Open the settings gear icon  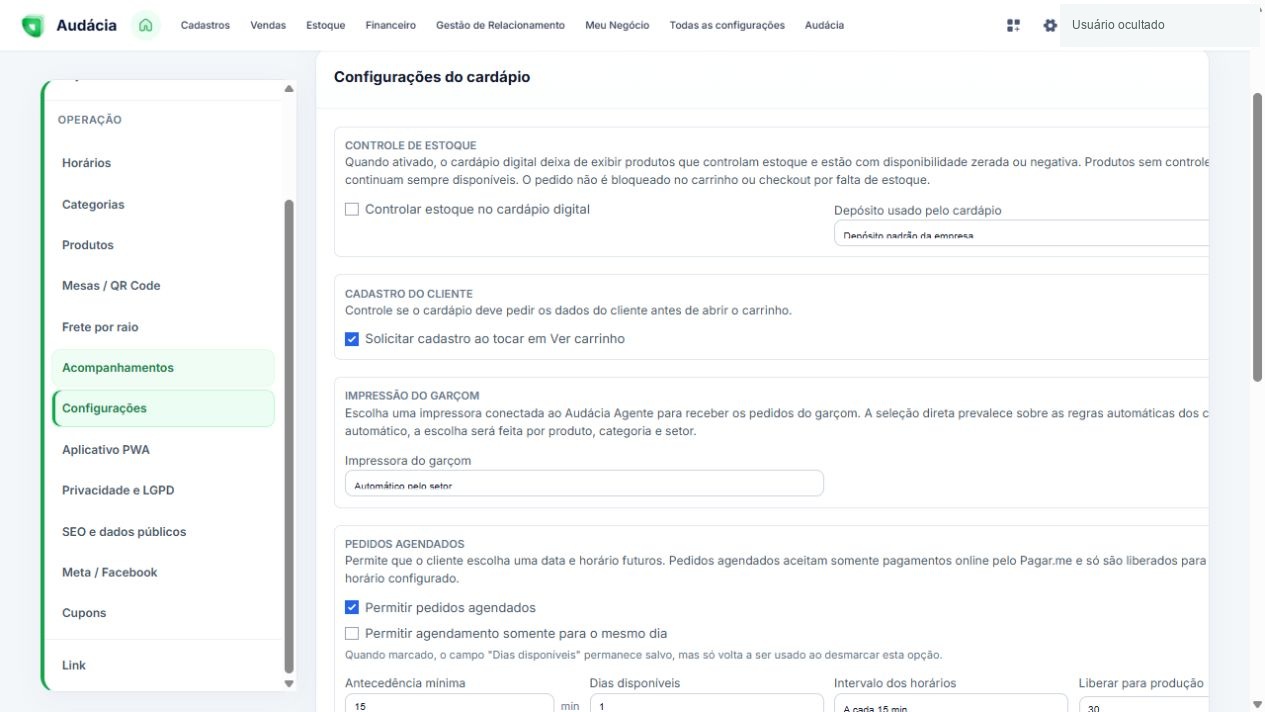pyautogui.click(x=1050, y=25)
